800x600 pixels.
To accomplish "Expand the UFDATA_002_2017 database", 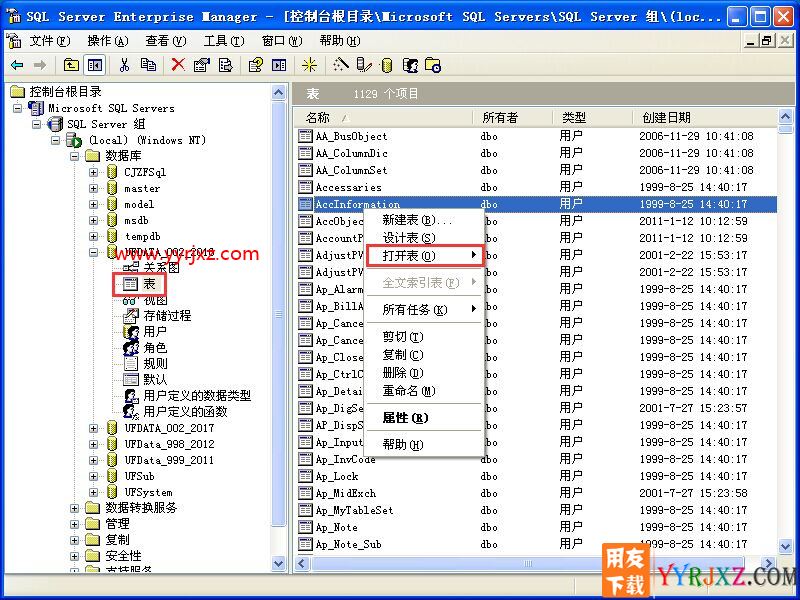I will point(93,428).
